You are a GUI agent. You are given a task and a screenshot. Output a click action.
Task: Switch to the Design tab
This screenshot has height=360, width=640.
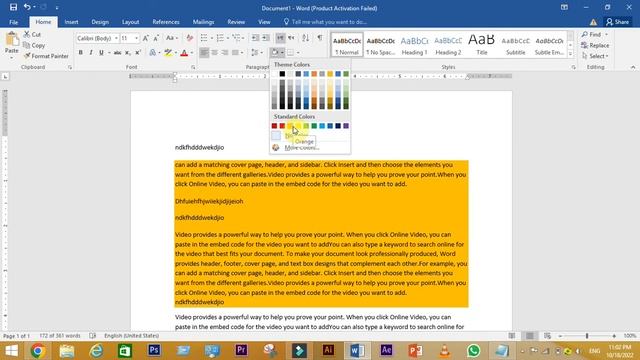point(100,22)
